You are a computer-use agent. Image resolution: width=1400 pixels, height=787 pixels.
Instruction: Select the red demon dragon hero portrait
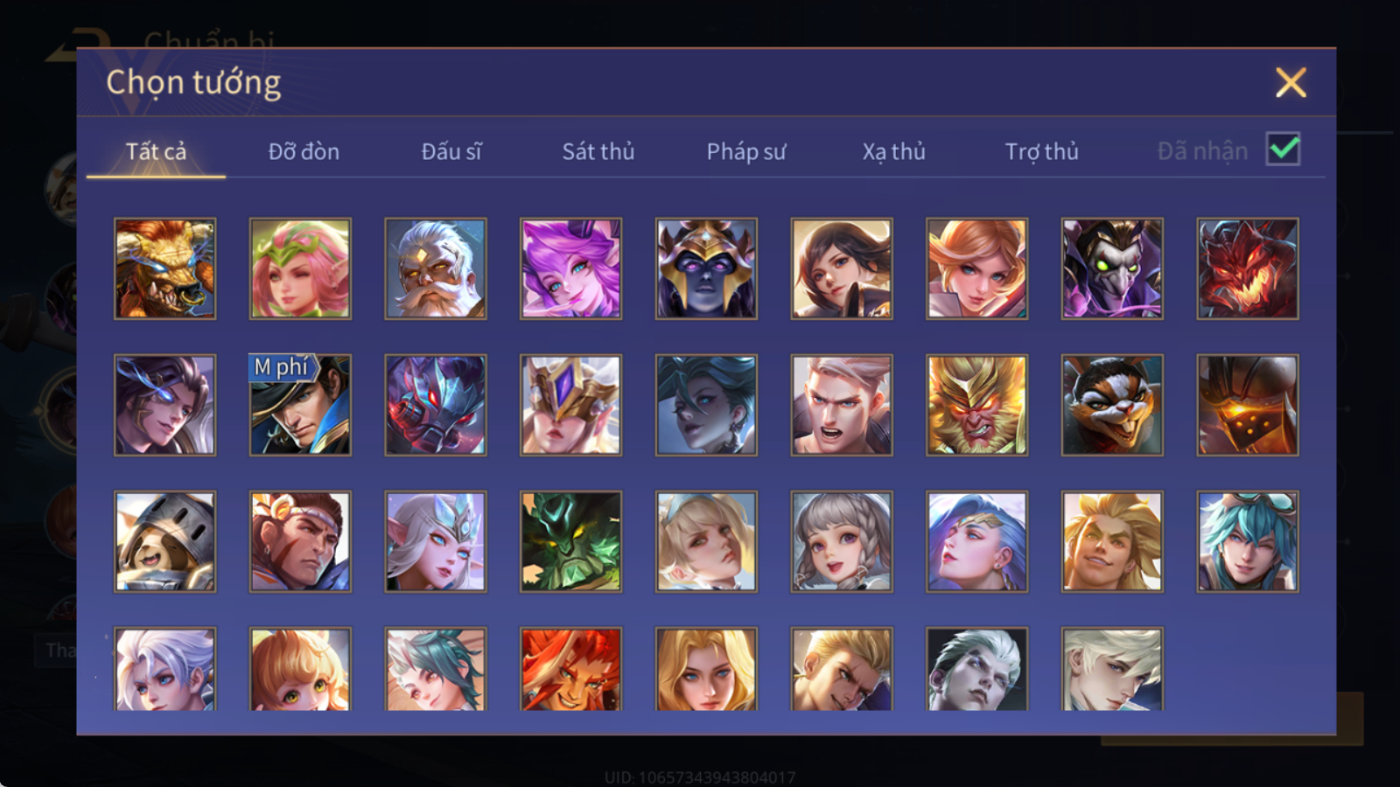pyautogui.click(x=1247, y=269)
